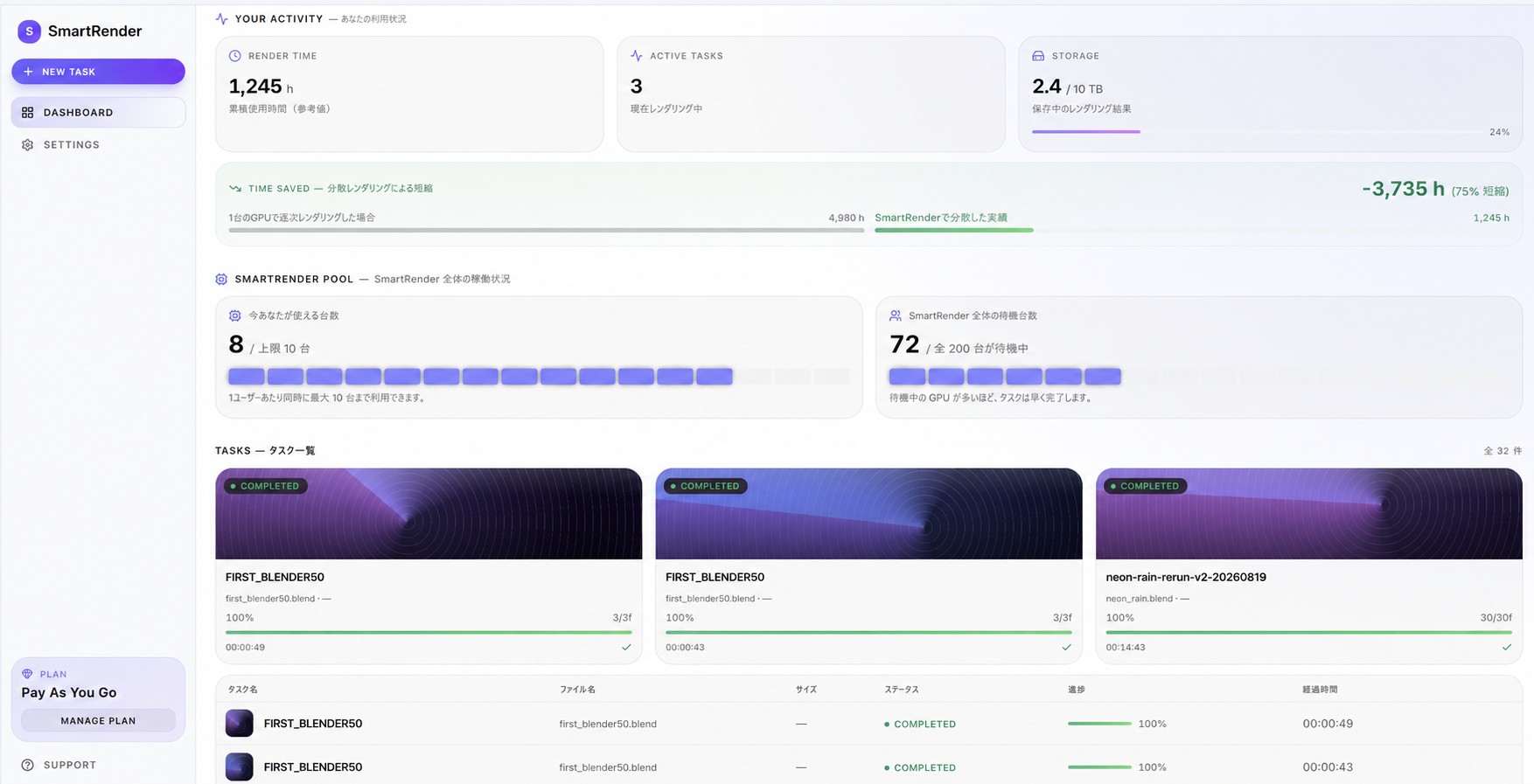Click the -3,735 h time saved value
This screenshot has height=784, width=1534.
tap(1403, 189)
